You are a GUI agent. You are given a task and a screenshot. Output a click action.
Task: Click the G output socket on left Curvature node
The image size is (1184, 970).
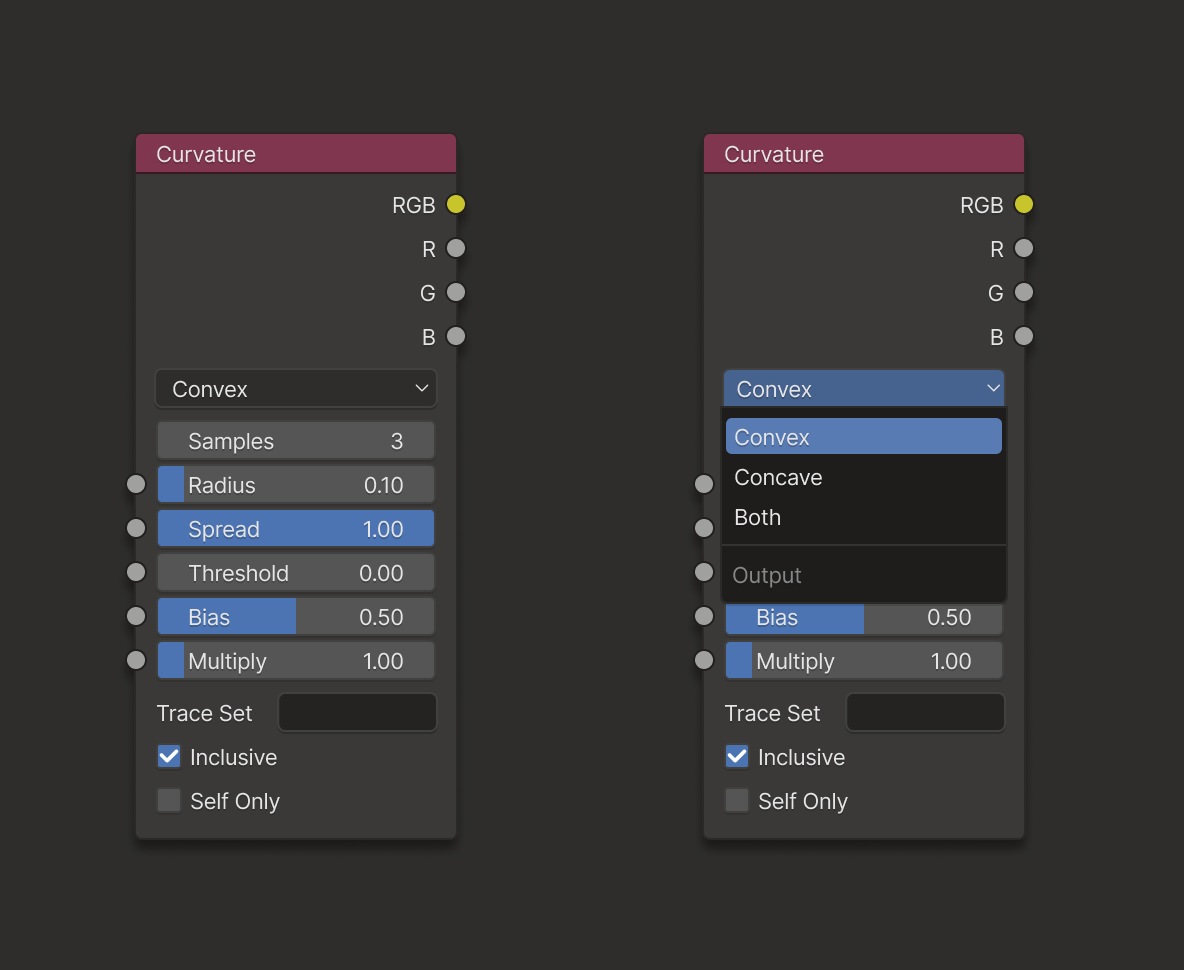click(455, 292)
